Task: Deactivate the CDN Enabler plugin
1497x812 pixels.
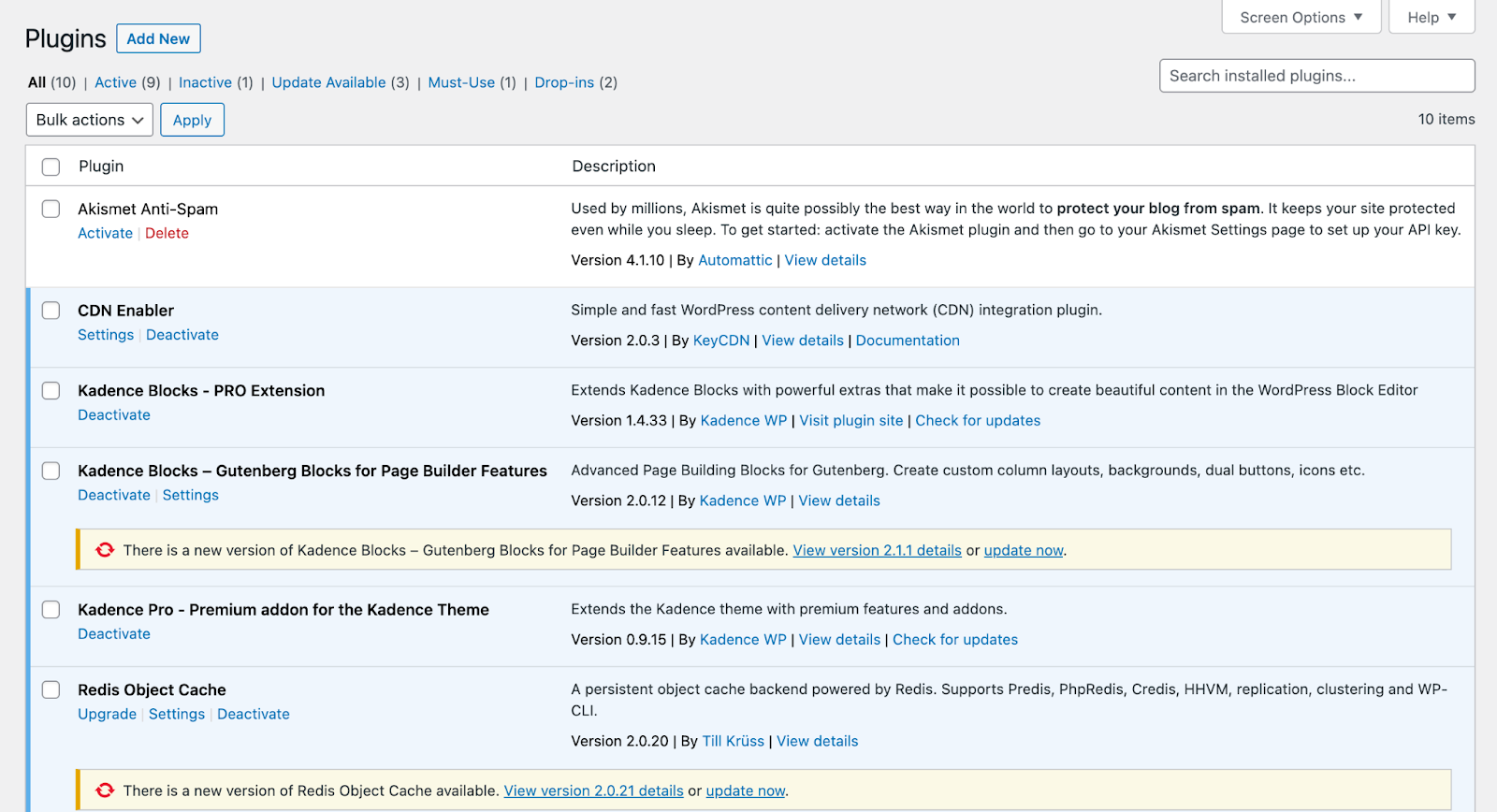Action: pyautogui.click(x=182, y=335)
